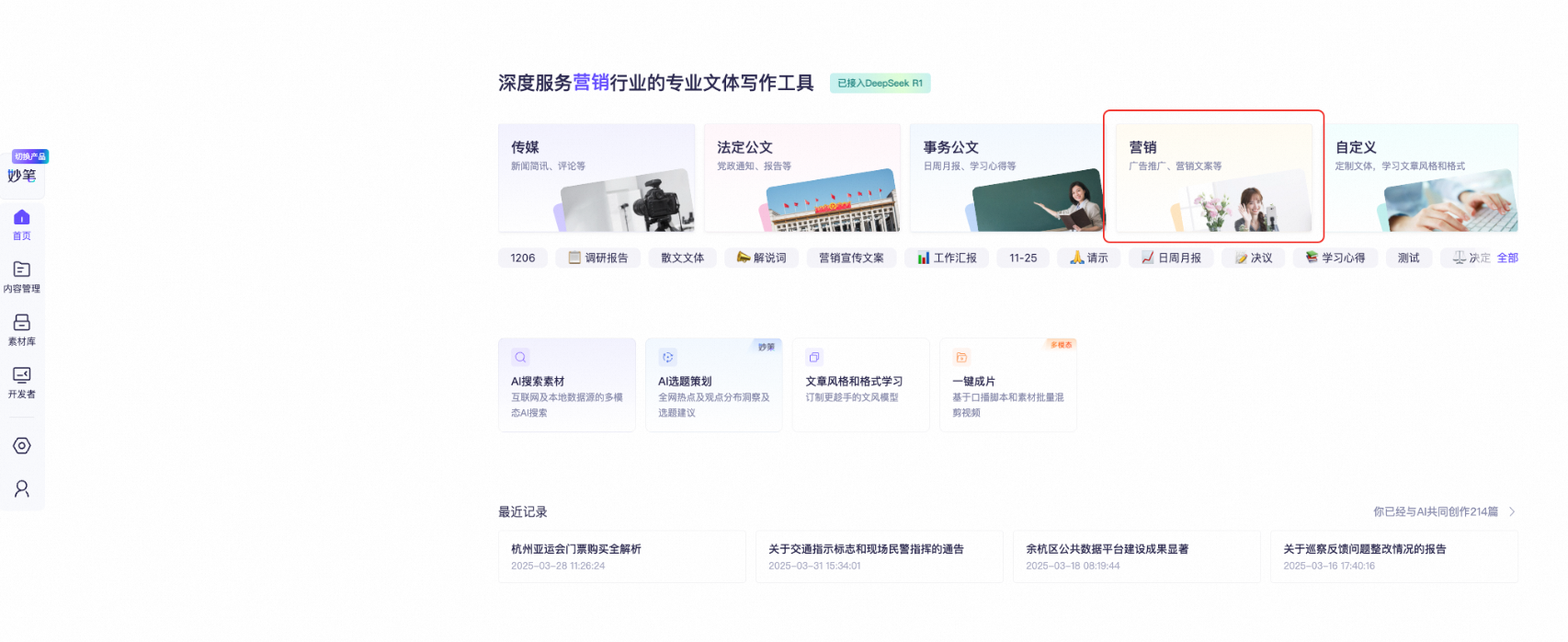Open 内容管理 content management in sidebar
The width and height of the screenshot is (1568, 642).
(22, 276)
